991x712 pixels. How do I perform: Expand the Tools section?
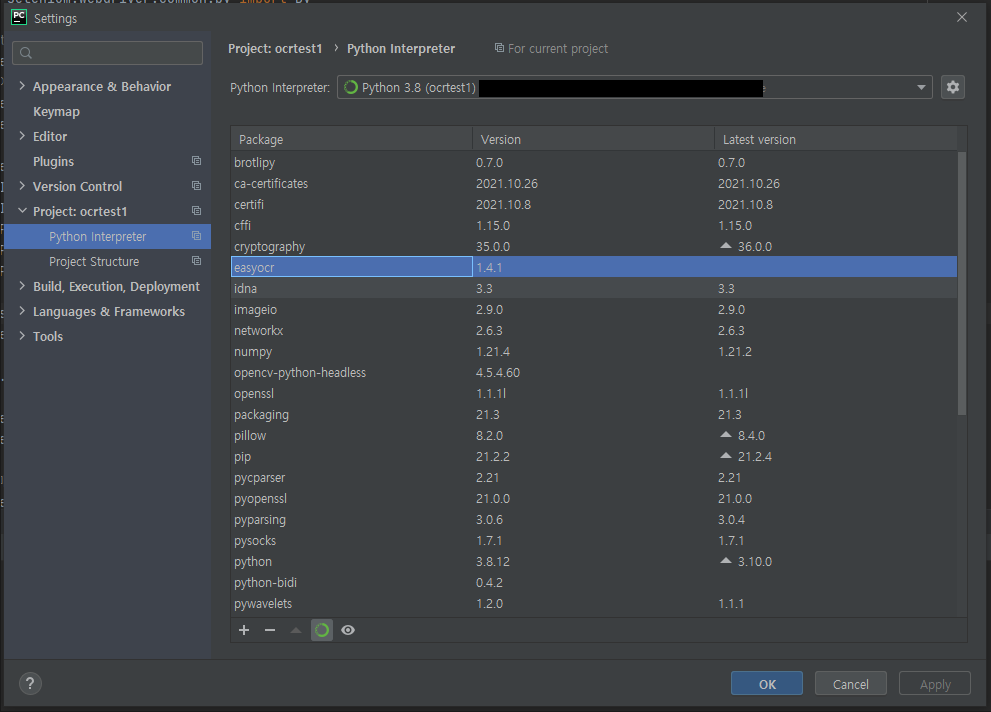point(22,335)
